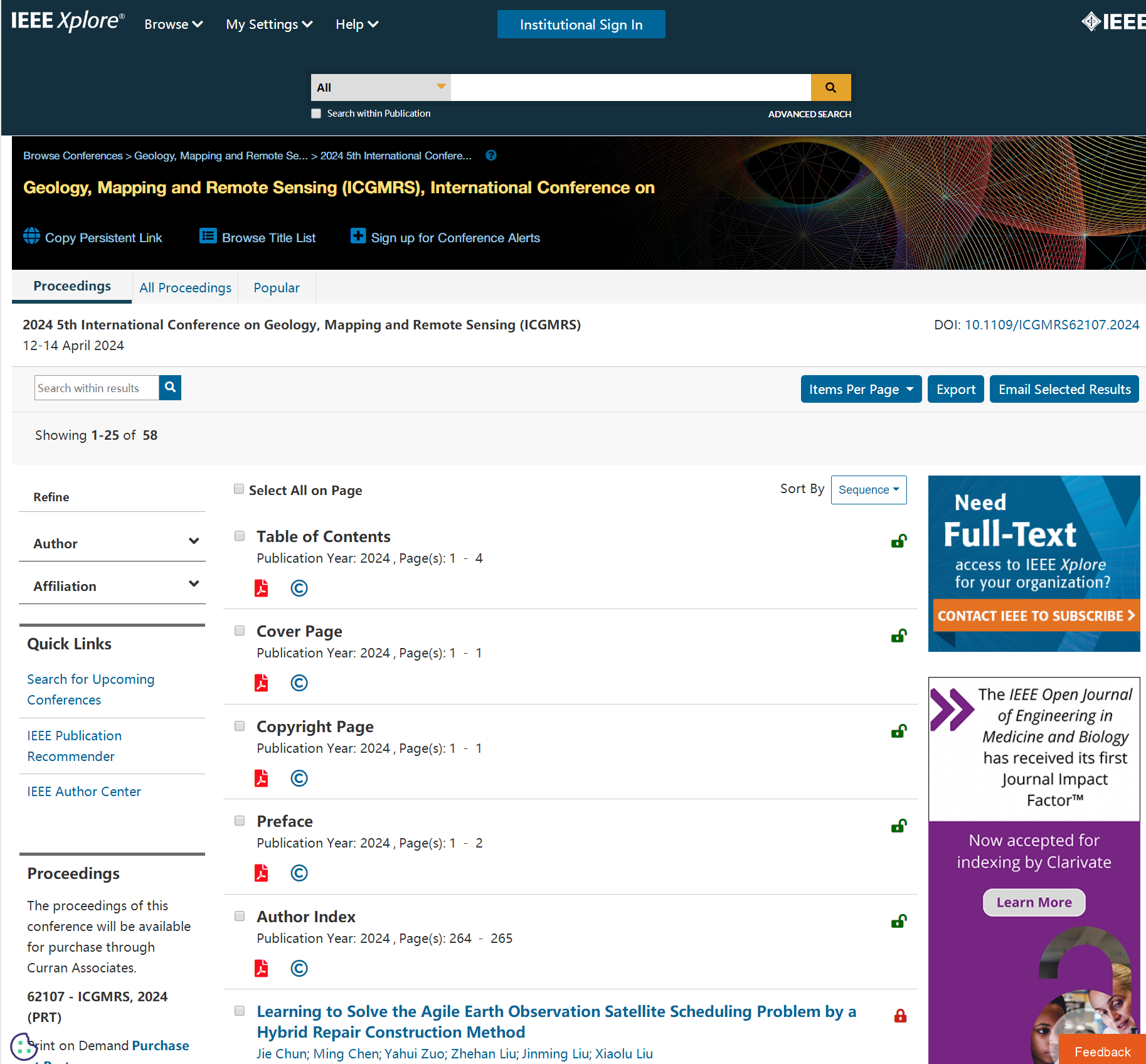Click open-access lock icon for Cover Page
This screenshot has height=1064, width=1146.
[x=899, y=636]
